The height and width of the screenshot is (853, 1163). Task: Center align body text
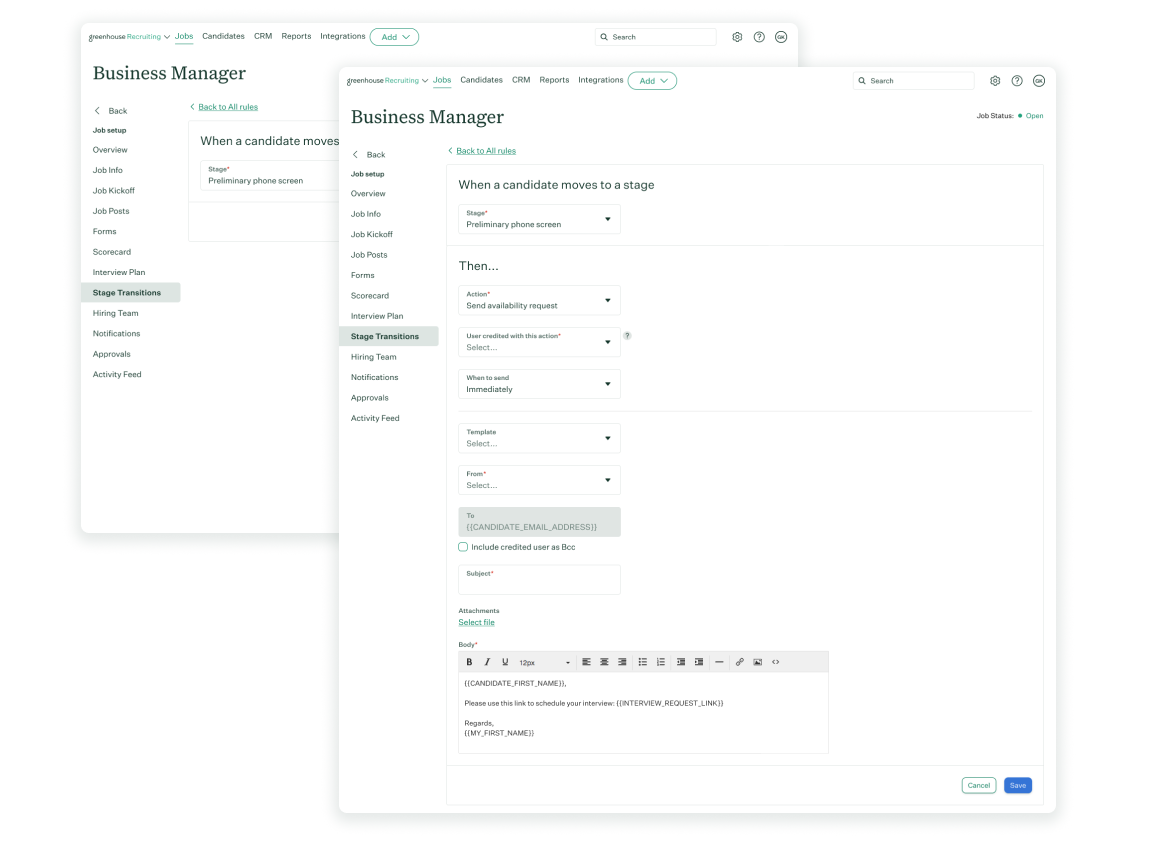pyautogui.click(x=604, y=662)
